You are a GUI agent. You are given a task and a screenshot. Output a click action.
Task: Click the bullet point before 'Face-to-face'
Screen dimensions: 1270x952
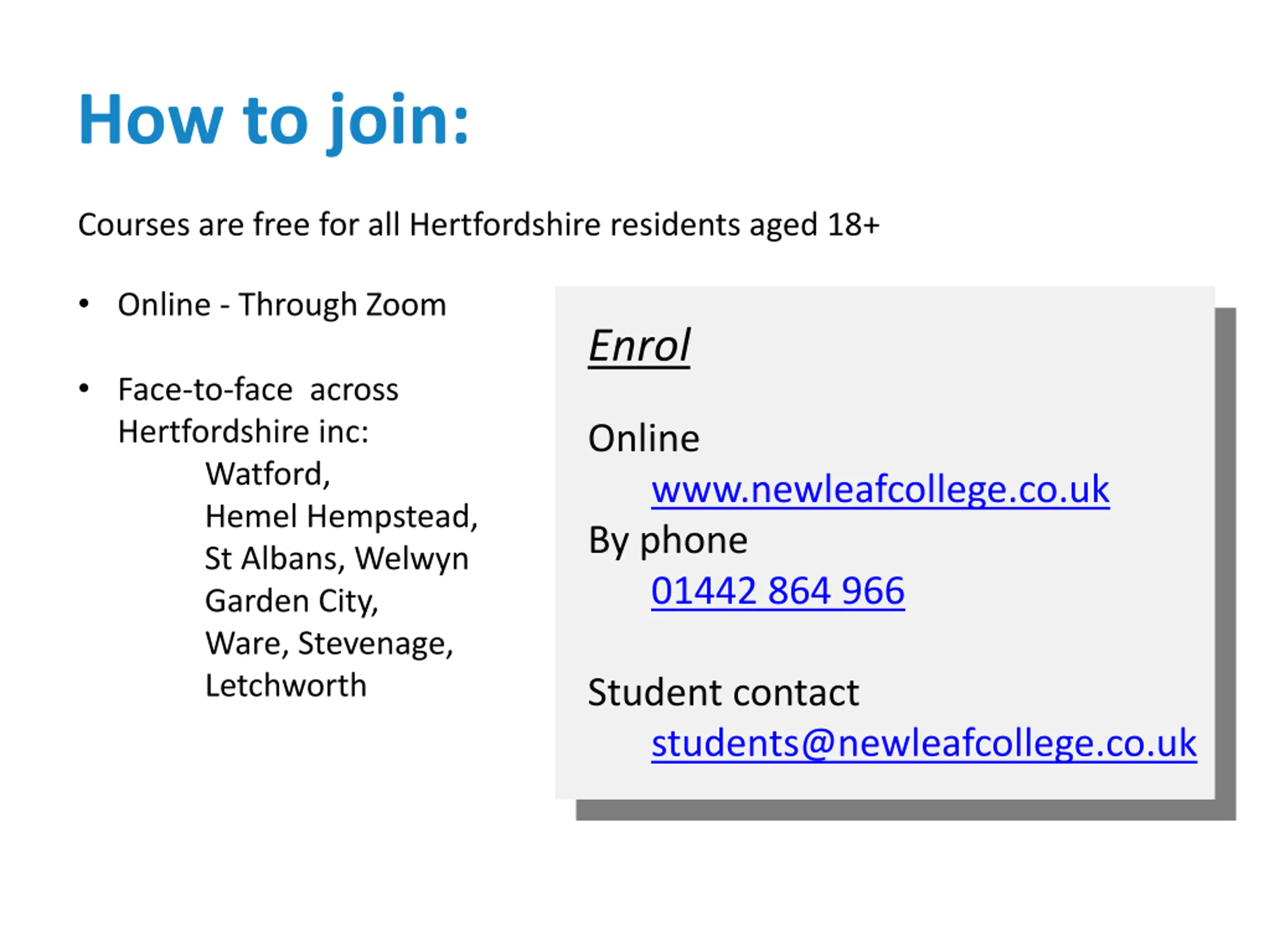[84, 389]
